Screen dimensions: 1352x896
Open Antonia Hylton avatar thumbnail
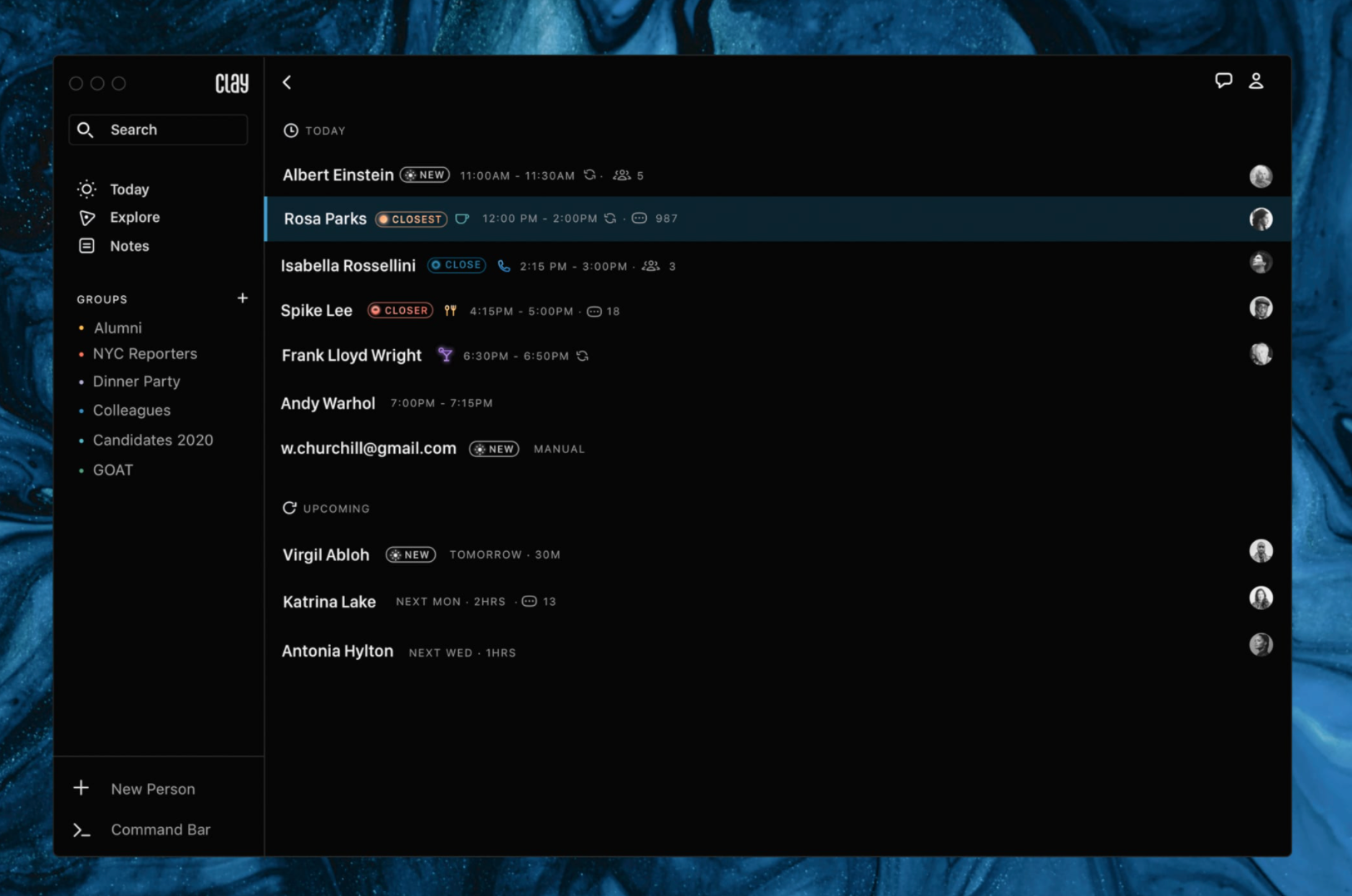point(1261,645)
